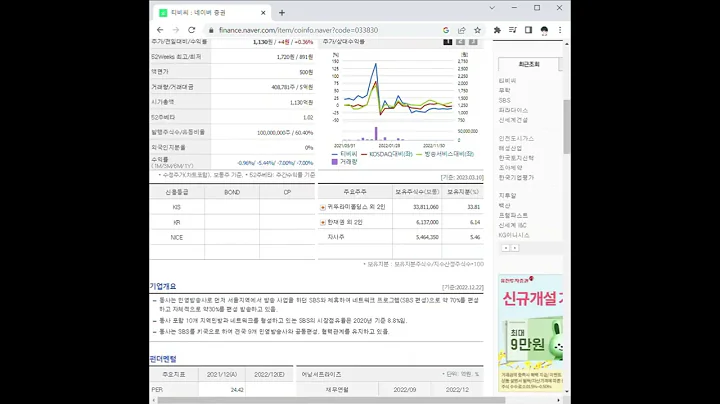
Task: Click the page vertical scrollbar thumb
Action: click(x=567, y=126)
